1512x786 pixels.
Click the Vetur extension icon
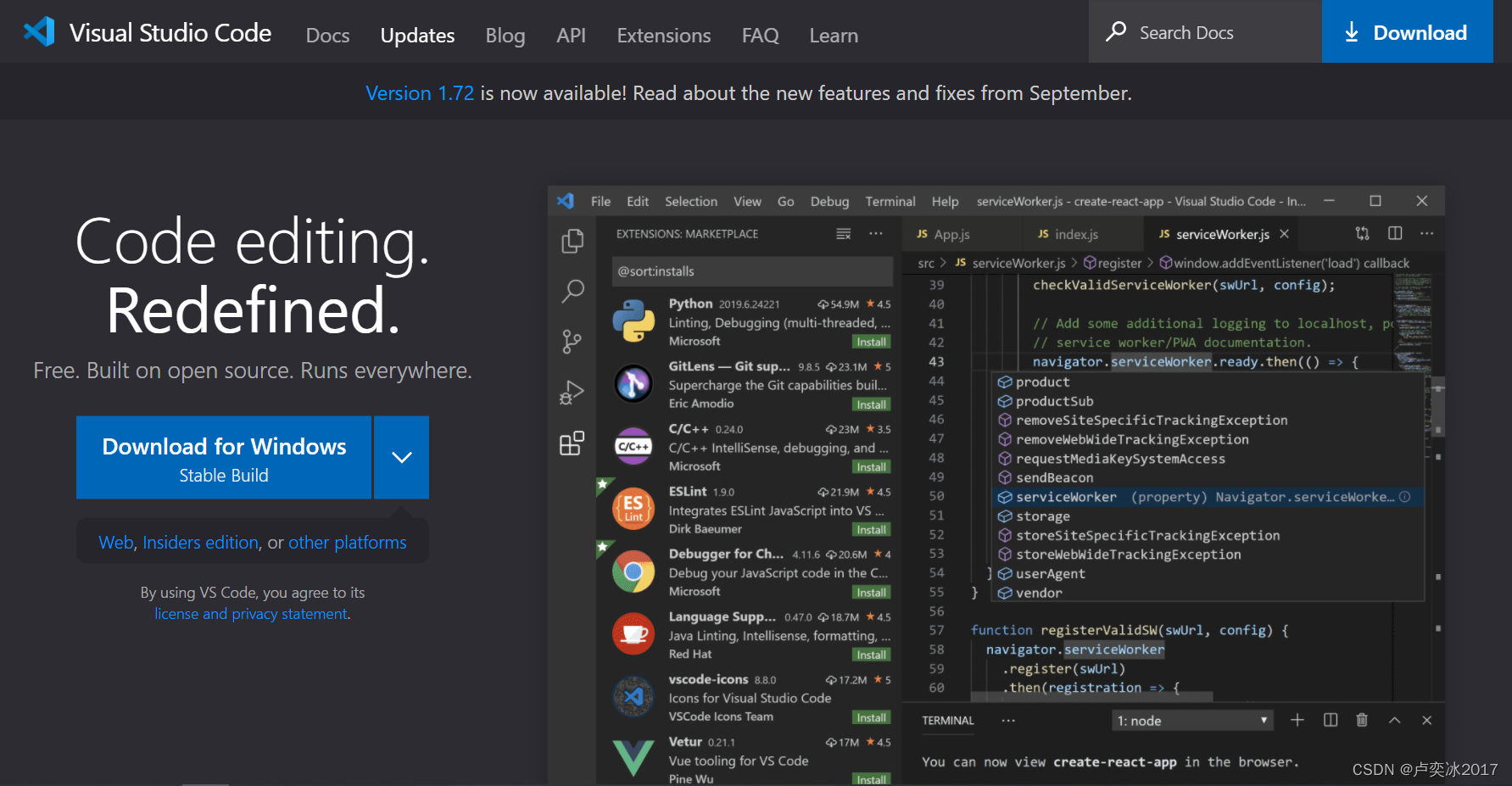point(633,758)
